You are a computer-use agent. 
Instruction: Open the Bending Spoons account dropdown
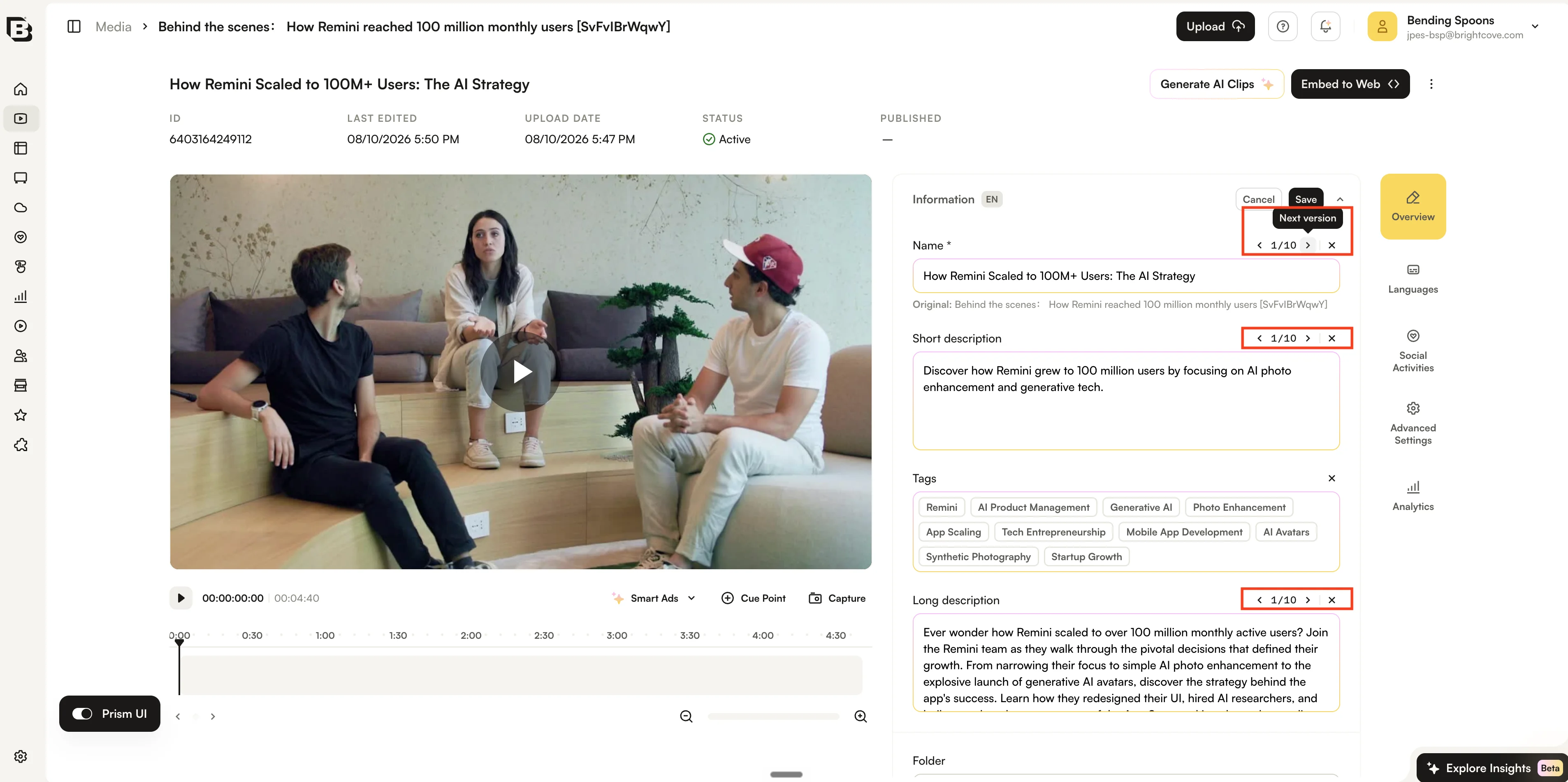pos(1535,27)
